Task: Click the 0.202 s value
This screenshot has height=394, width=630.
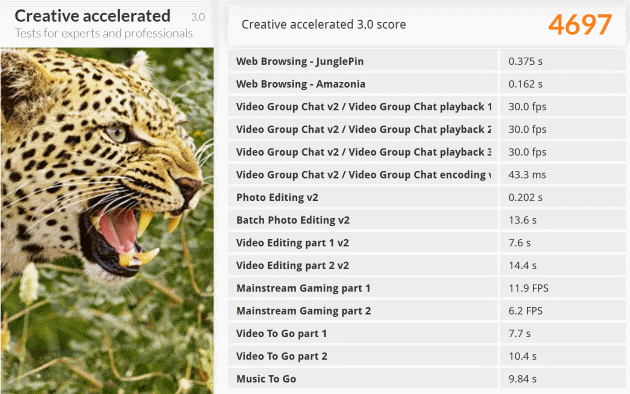Action: point(525,197)
